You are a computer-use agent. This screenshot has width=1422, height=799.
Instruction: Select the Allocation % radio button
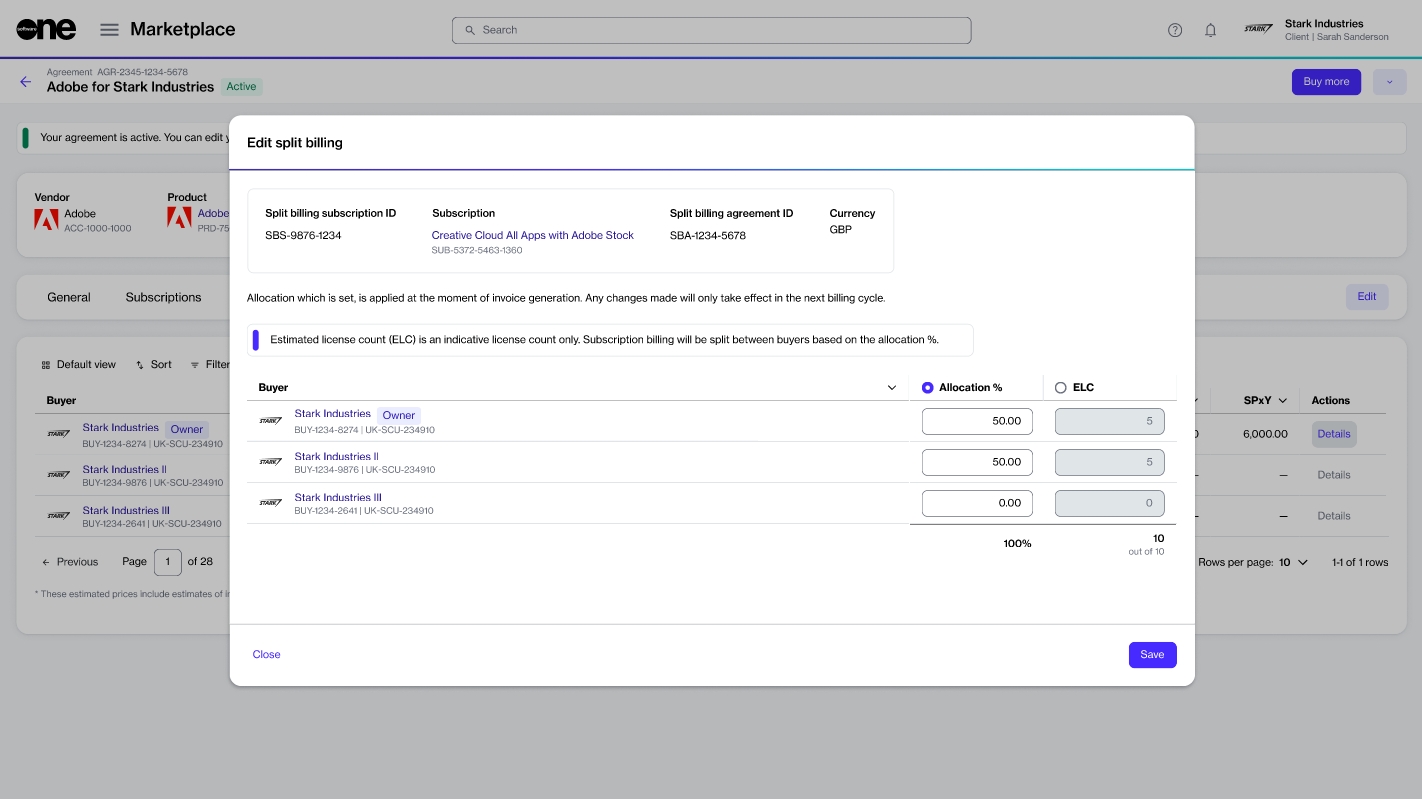click(927, 388)
